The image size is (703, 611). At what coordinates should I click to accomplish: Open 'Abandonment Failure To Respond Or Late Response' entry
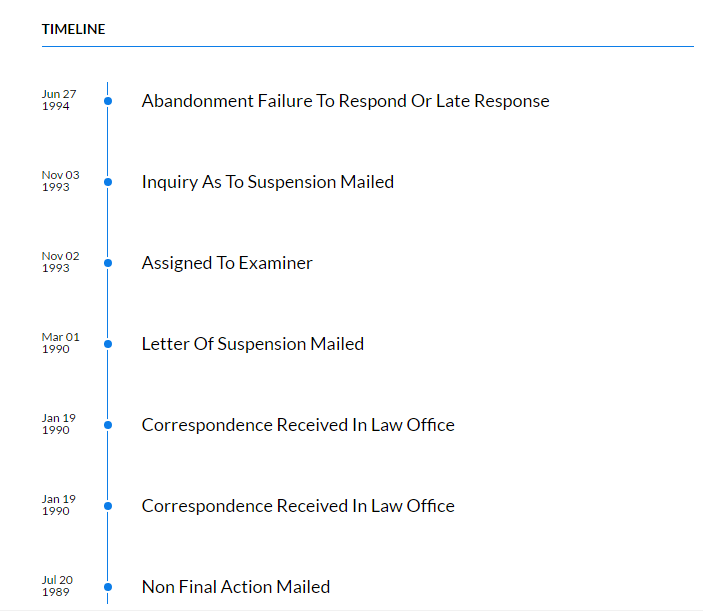[345, 101]
